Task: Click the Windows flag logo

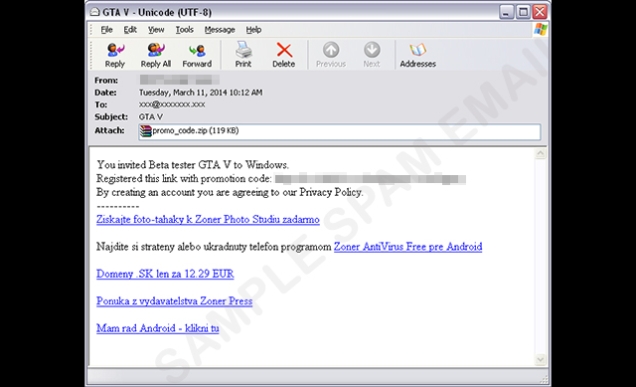Action: (x=540, y=30)
